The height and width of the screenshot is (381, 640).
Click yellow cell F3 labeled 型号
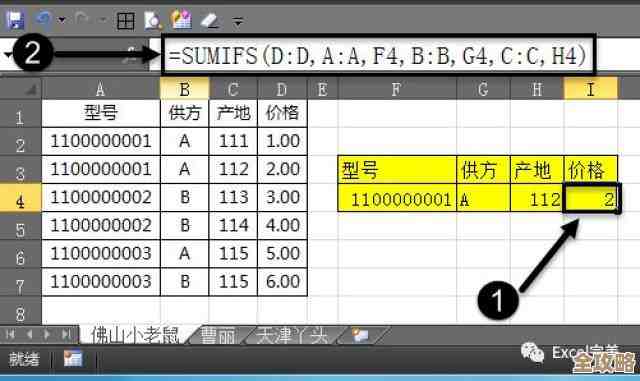(397, 169)
